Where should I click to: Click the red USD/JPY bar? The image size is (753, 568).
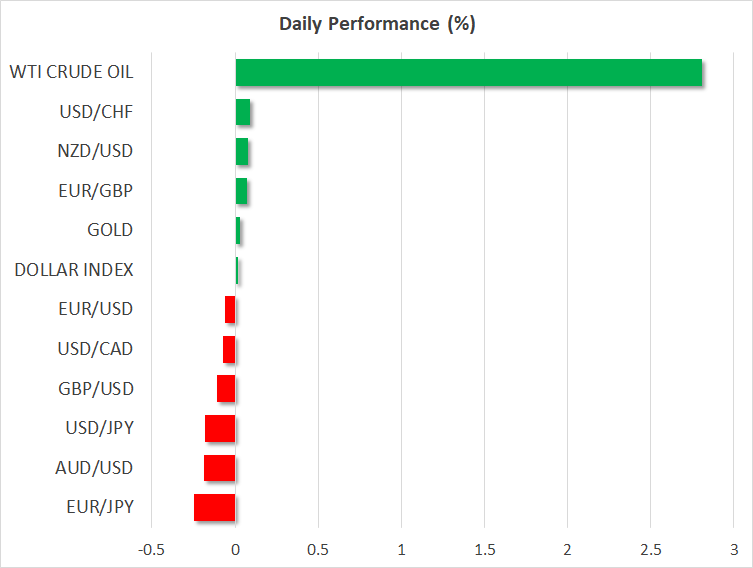coord(220,429)
